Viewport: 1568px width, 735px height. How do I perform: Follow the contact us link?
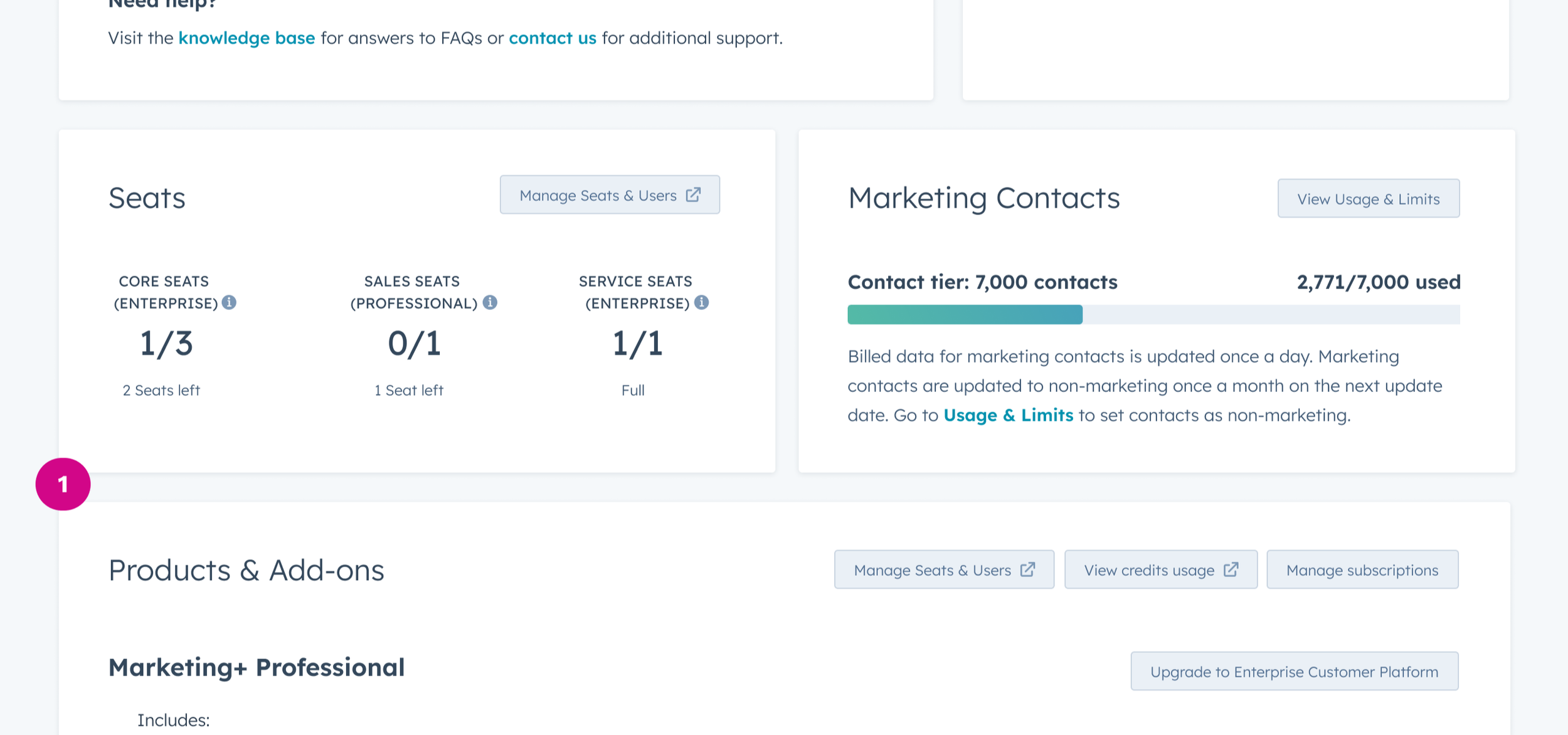pyautogui.click(x=552, y=38)
